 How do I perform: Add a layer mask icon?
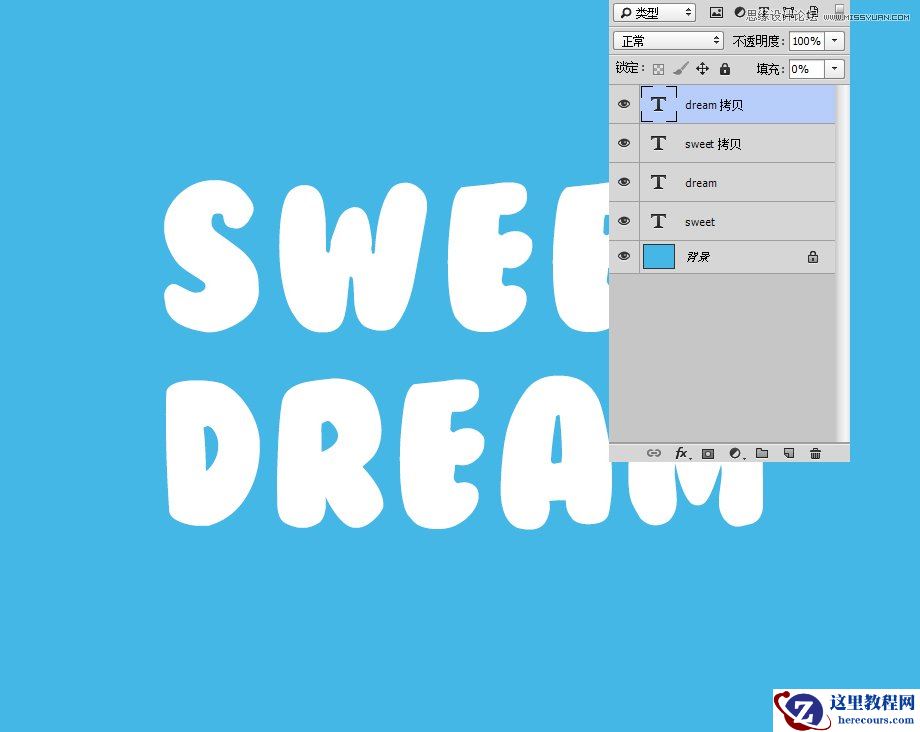[707, 453]
